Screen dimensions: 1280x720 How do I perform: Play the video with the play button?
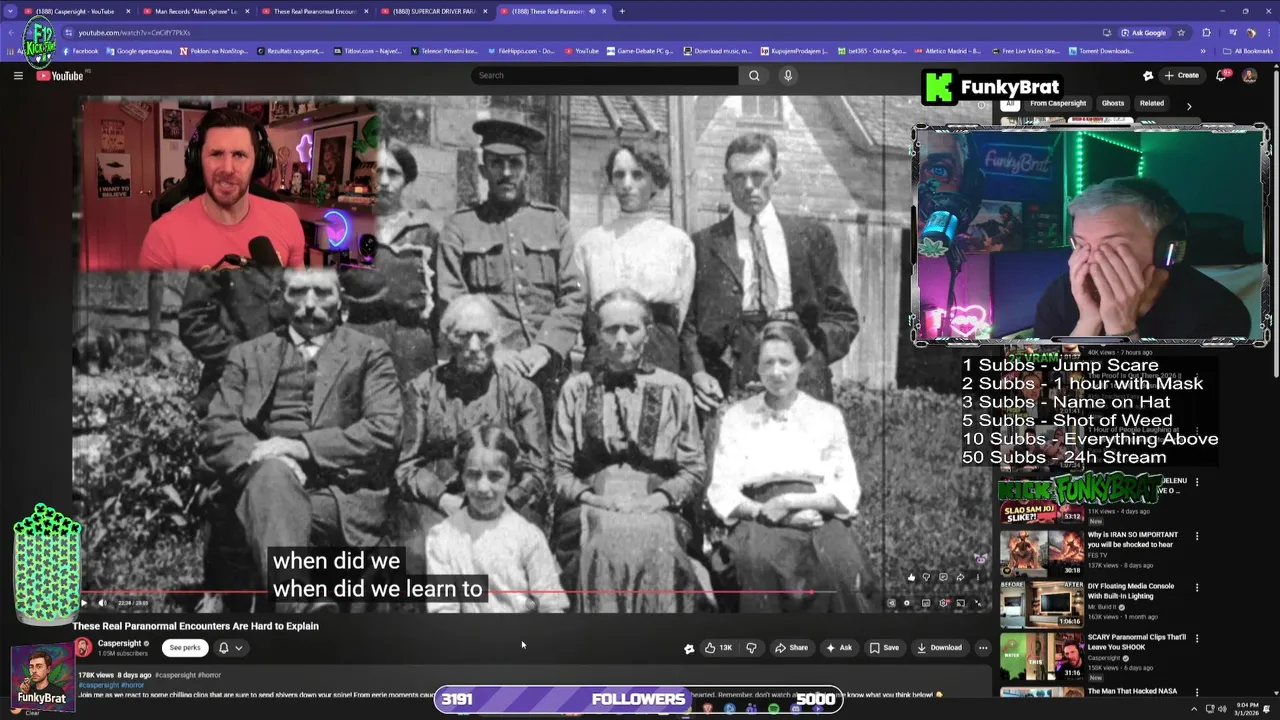(83, 603)
